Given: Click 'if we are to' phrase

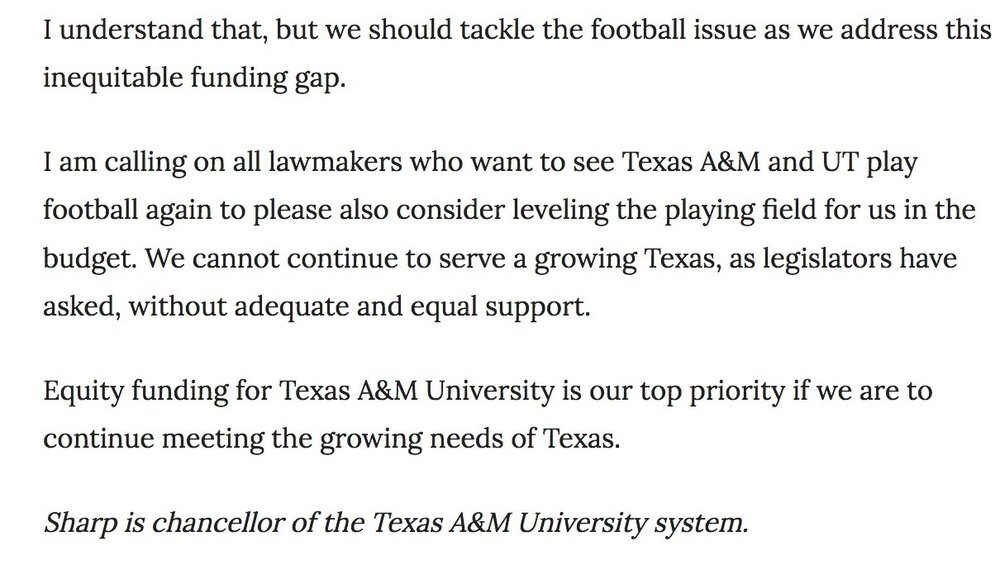Looking at the screenshot, I should [862, 391].
